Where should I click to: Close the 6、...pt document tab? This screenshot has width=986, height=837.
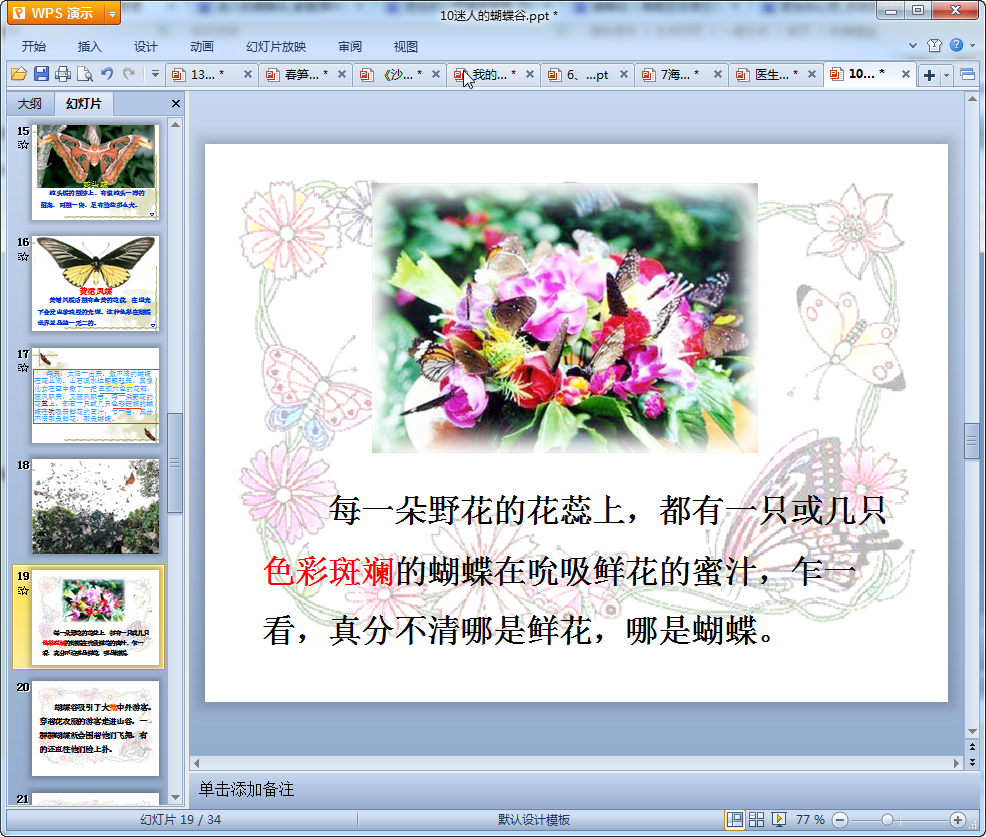click(x=623, y=74)
